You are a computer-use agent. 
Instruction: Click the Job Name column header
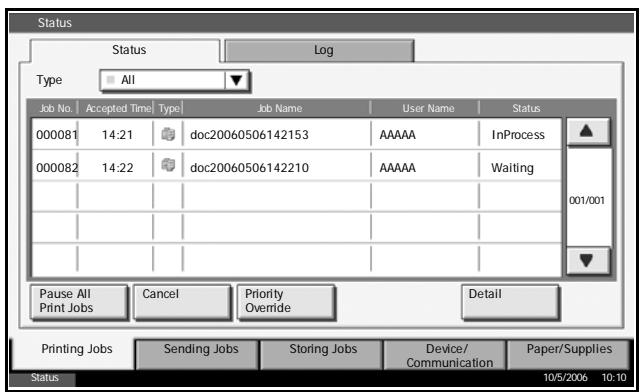[280, 108]
